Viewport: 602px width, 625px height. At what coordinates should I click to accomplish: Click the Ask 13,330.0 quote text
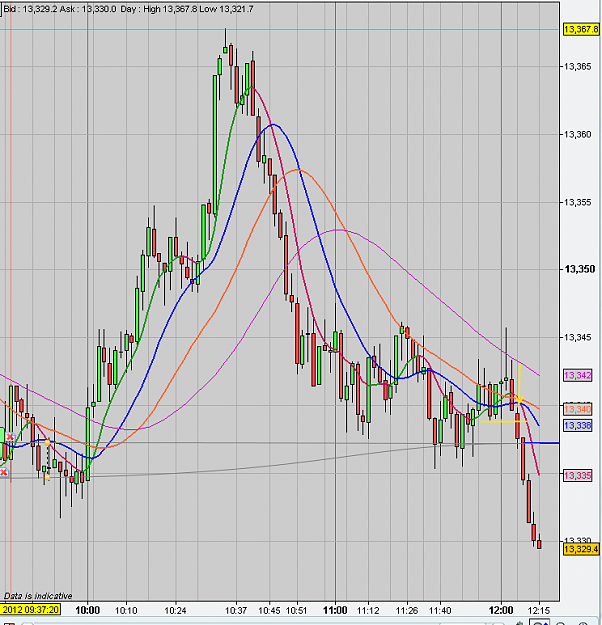coord(88,9)
